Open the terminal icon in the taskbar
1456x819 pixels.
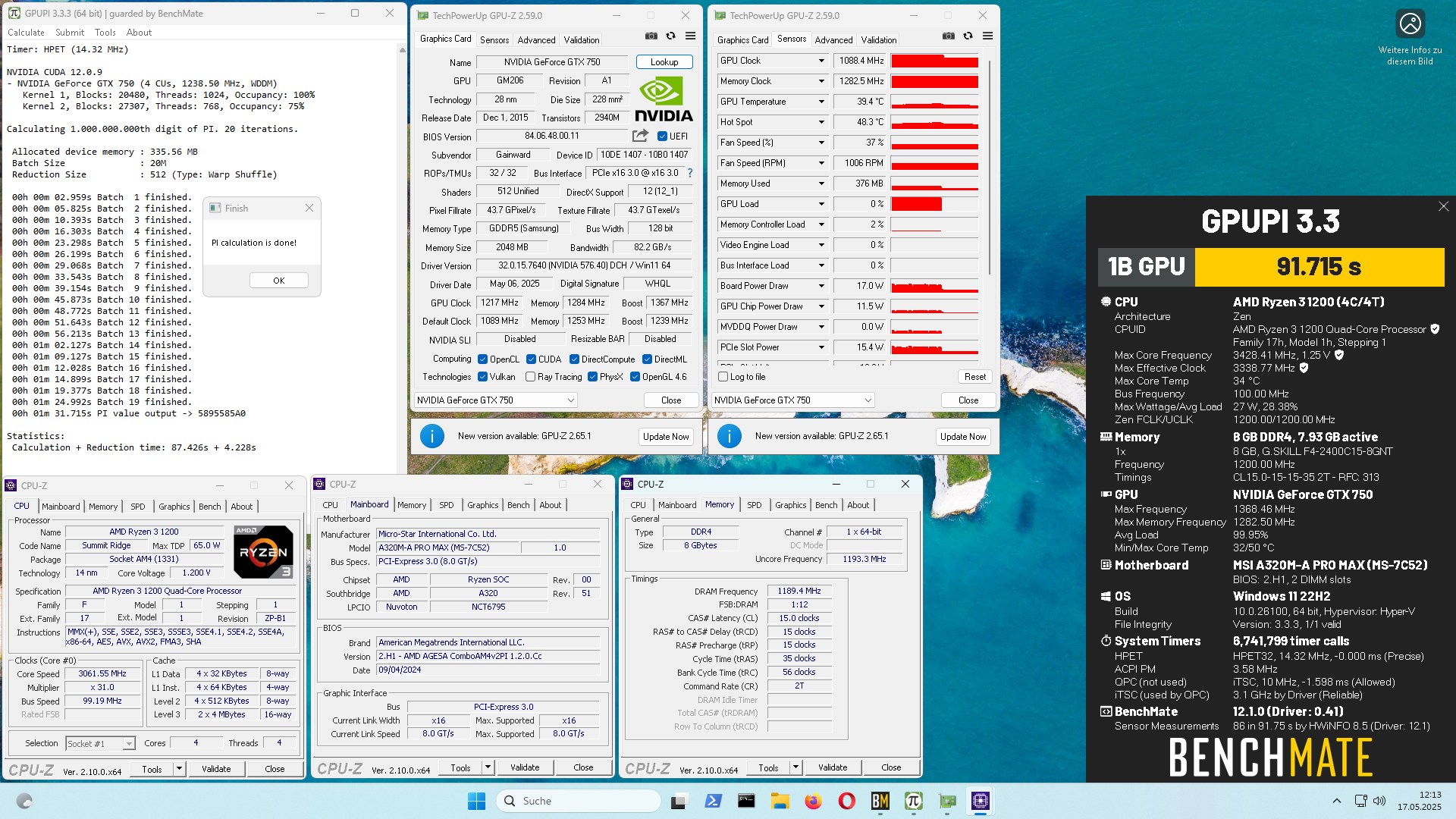(x=746, y=801)
